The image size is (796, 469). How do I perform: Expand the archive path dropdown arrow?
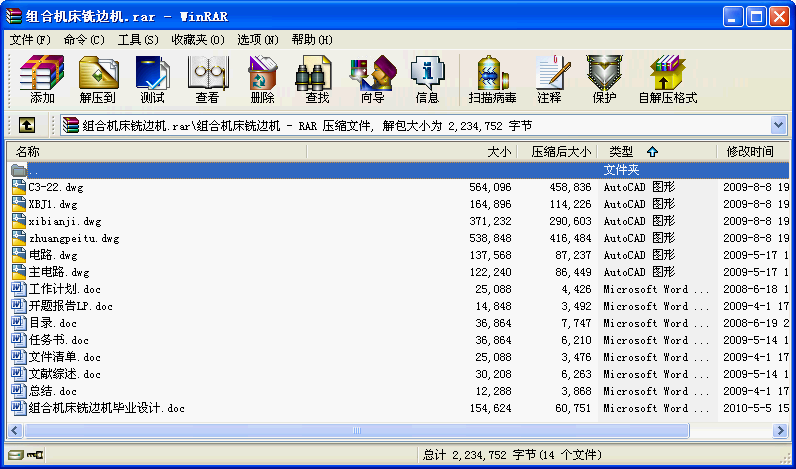pos(778,126)
